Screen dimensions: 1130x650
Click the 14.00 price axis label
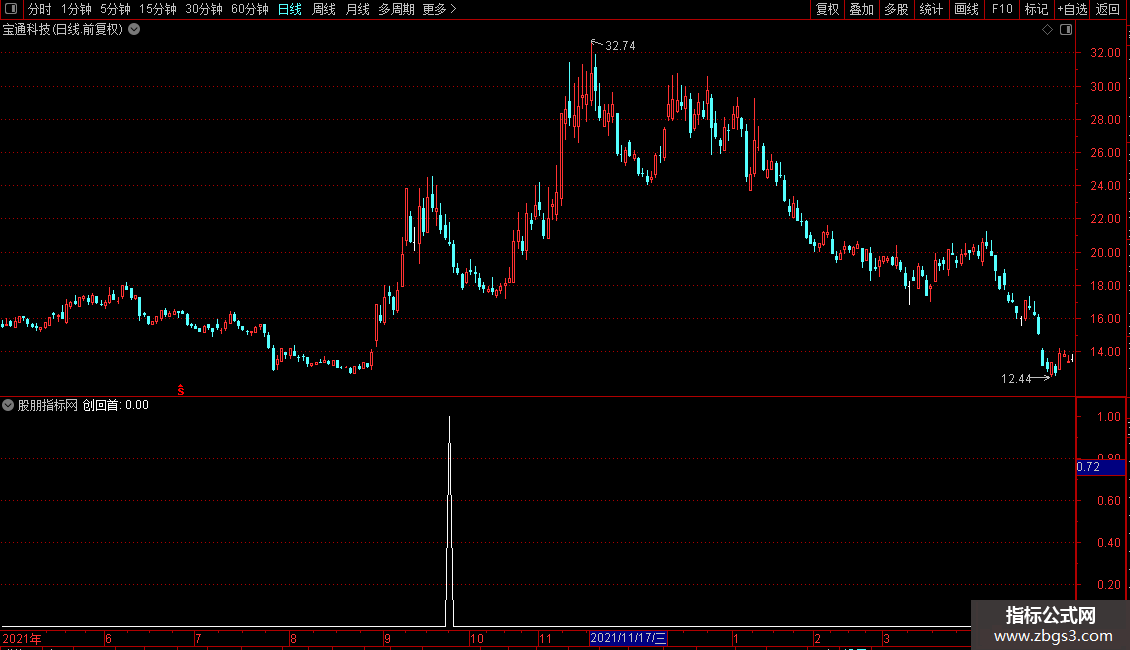point(1105,352)
